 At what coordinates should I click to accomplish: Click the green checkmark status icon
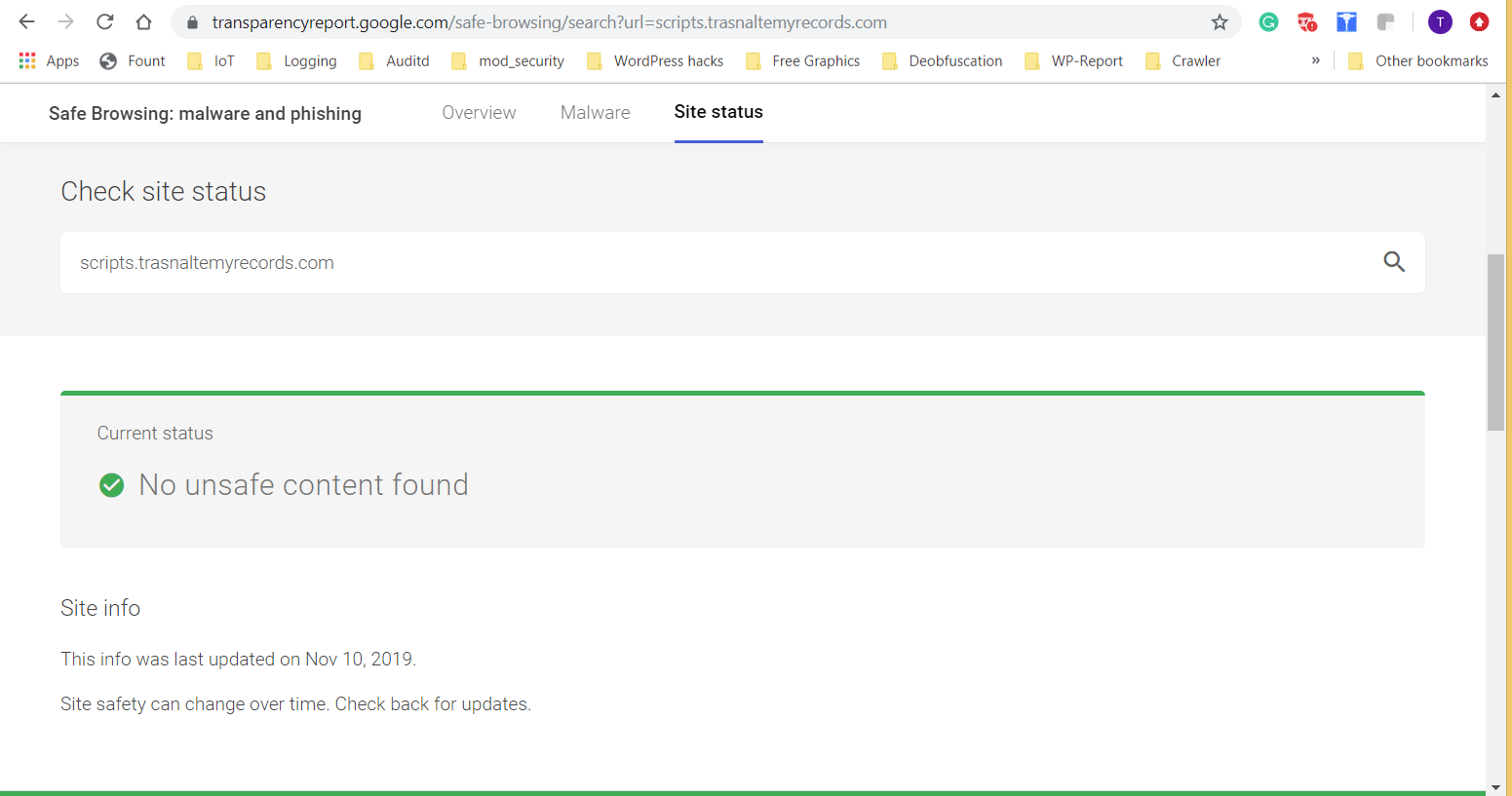112,484
